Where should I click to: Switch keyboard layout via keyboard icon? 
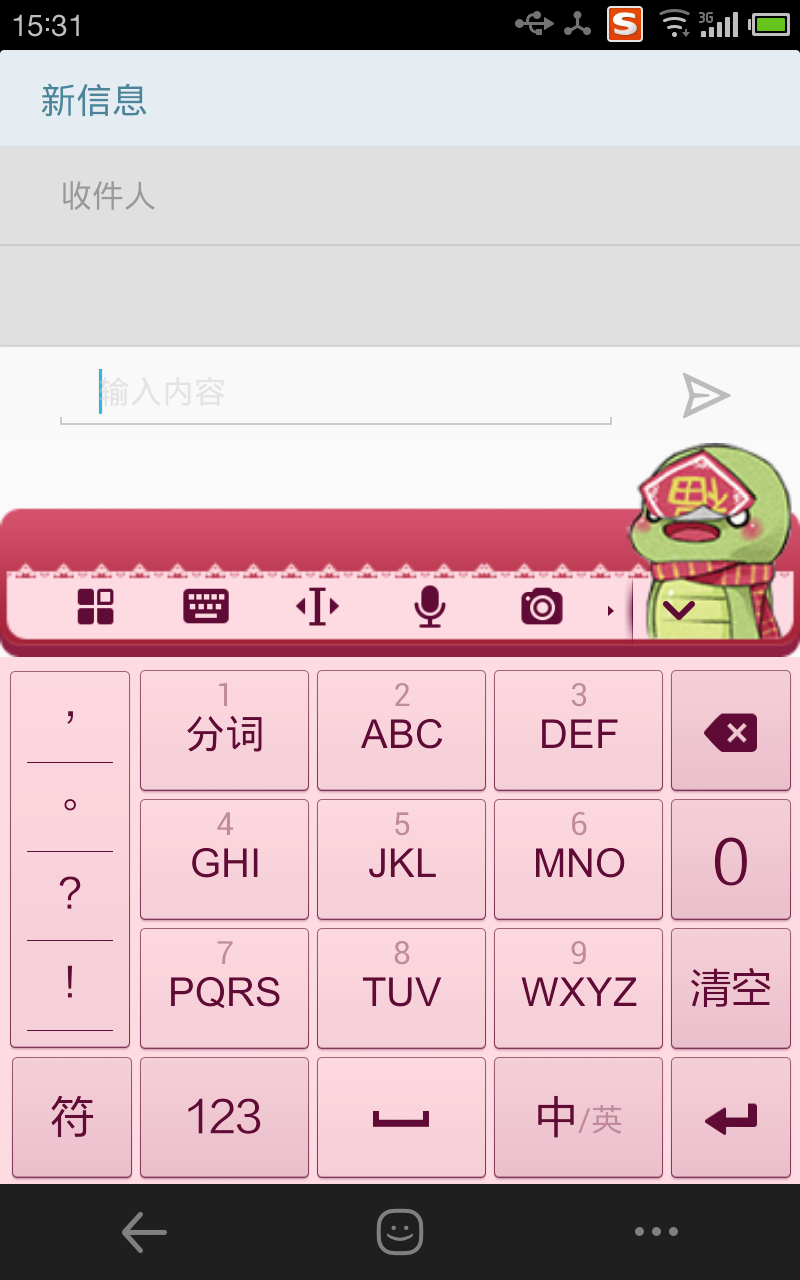(x=206, y=606)
